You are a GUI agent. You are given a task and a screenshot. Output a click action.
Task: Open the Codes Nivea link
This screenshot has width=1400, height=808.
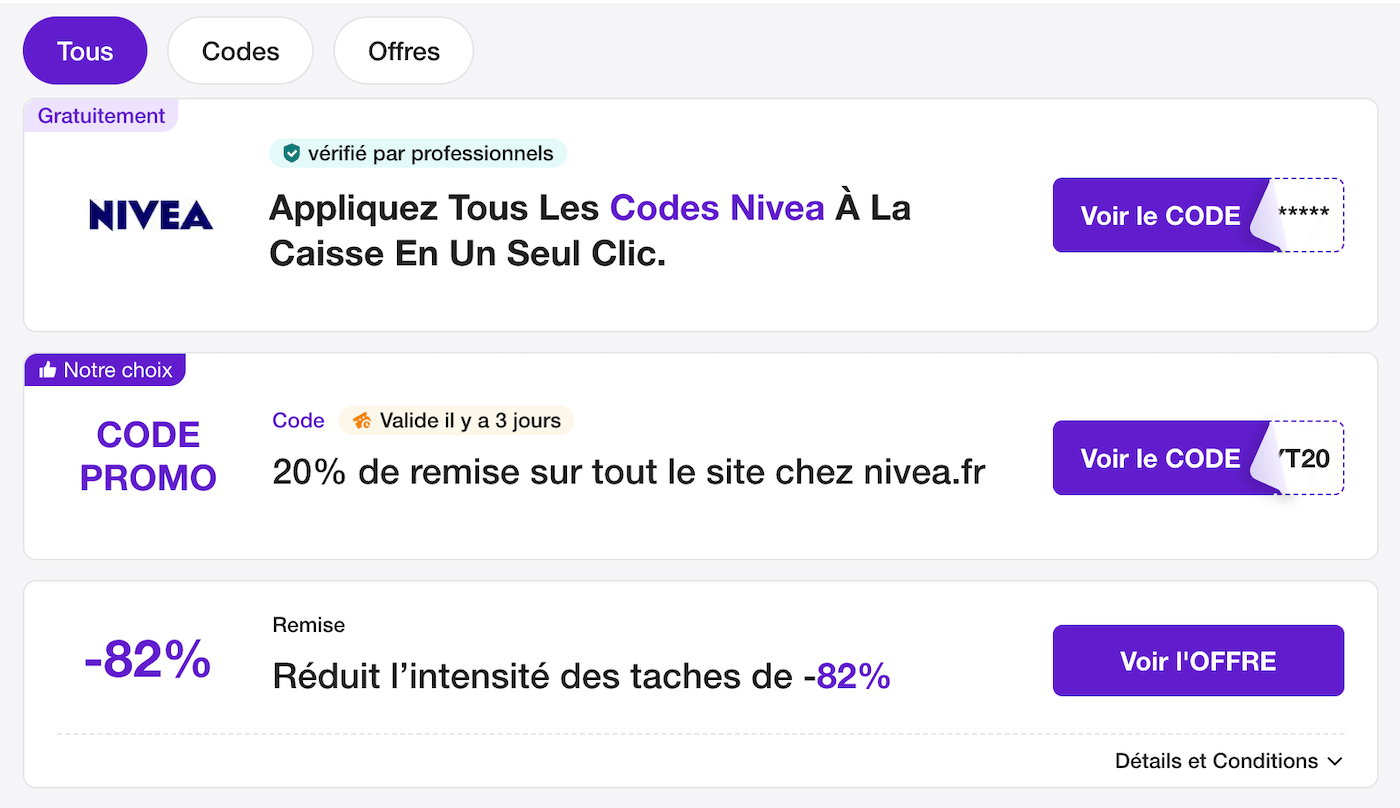pyautogui.click(x=716, y=207)
